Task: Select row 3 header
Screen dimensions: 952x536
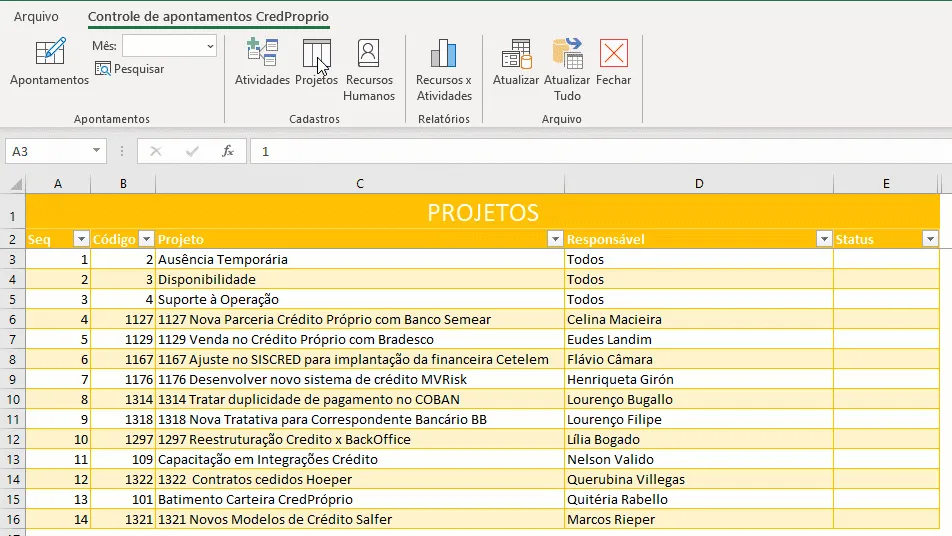Action: coord(12,260)
